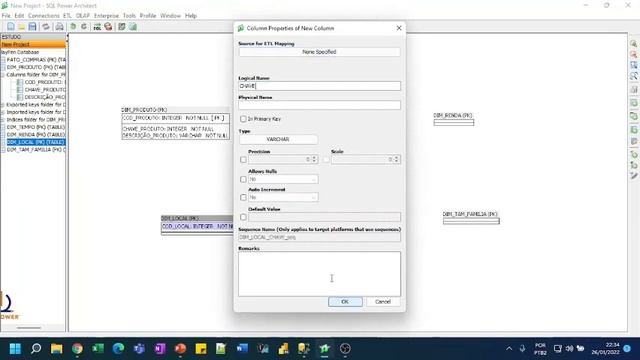
Task: Enable the Auto Increment checkbox
Action: coord(243,198)
